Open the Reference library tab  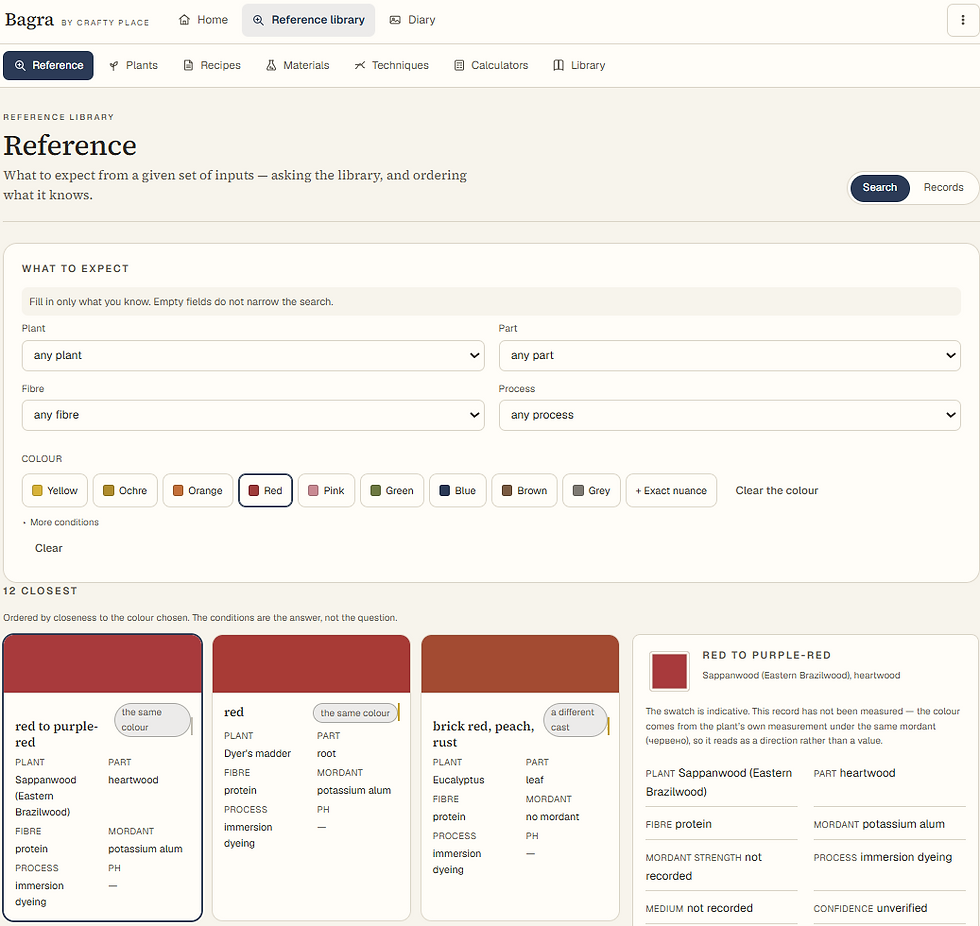click(x=308, y=20)
